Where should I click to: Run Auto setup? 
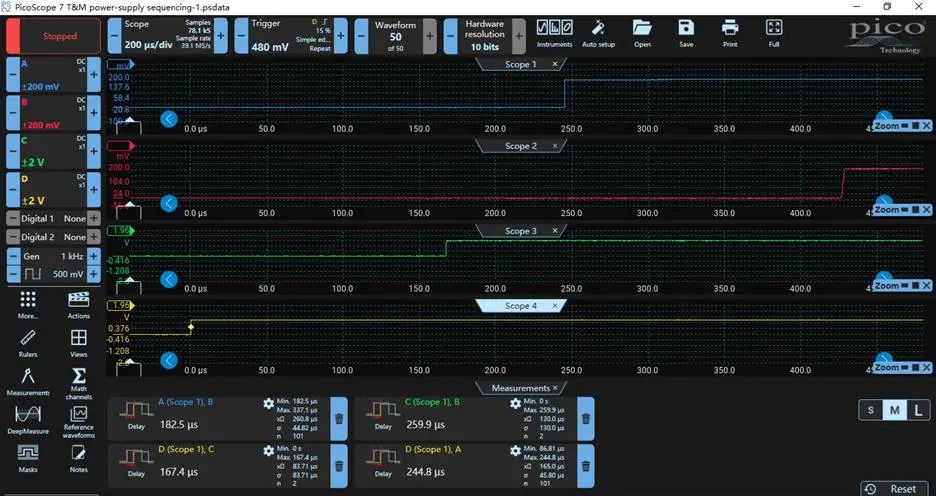pos(598,33)
